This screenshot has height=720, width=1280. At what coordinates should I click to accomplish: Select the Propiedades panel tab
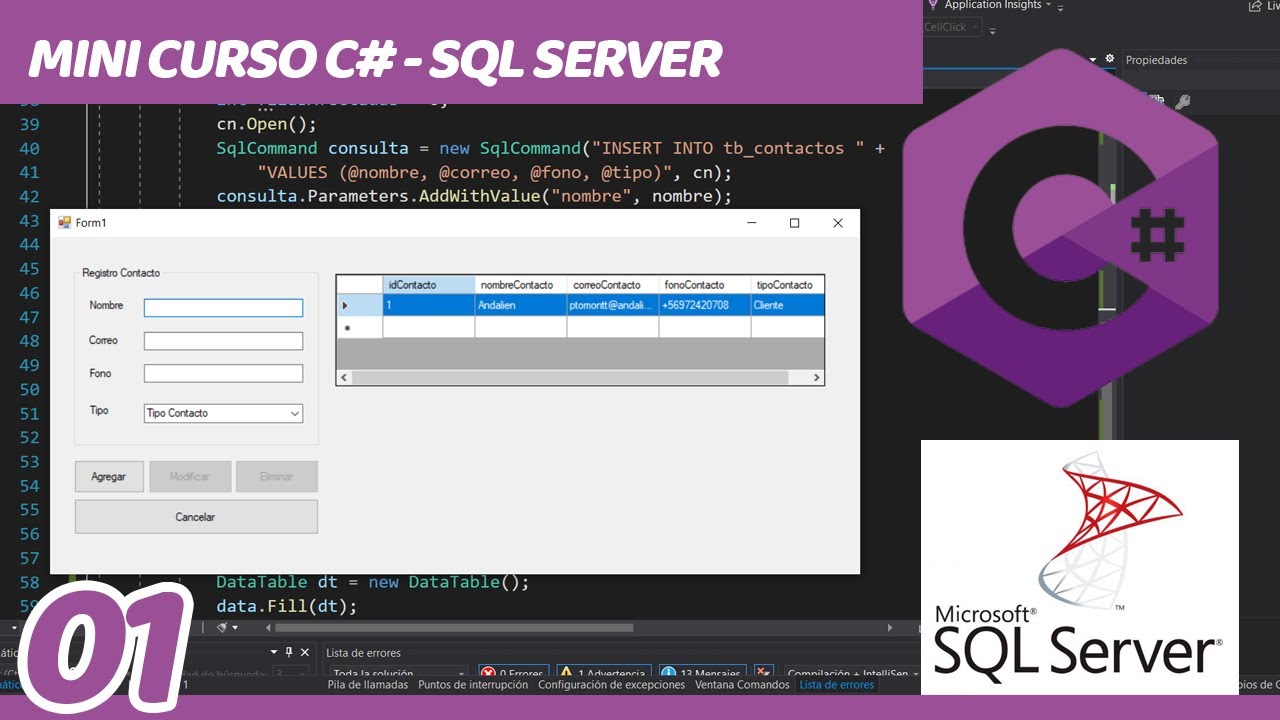[x=1157, y=60]
